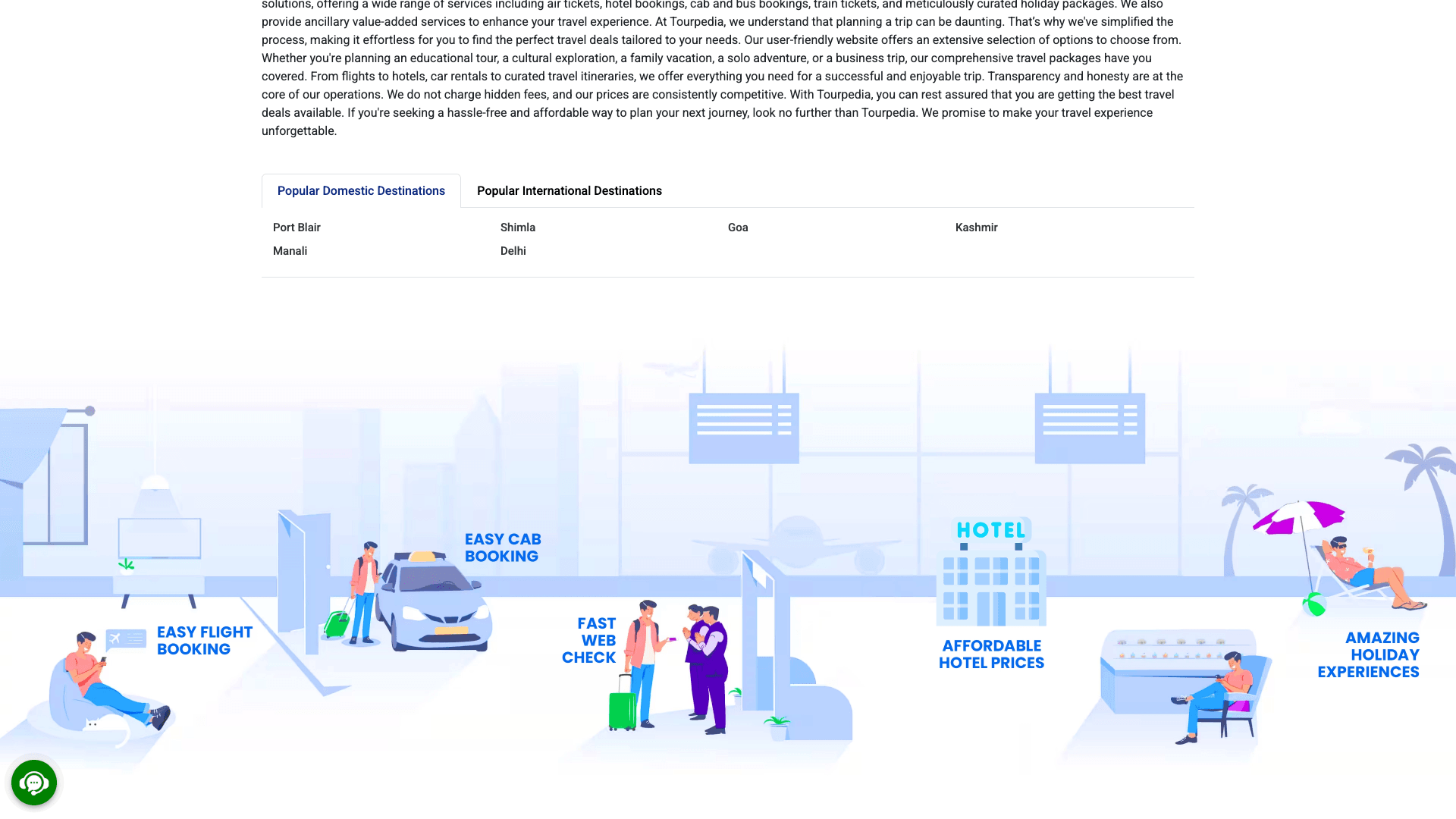This screenshot has height=819, width=1456.
Task: Click the airport departure board graphic
Action: [743, 426]
